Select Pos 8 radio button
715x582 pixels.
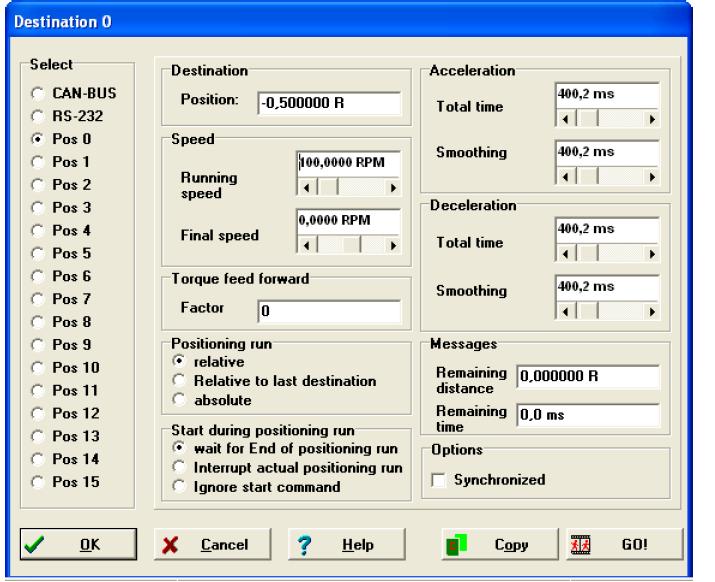point(37,322)
